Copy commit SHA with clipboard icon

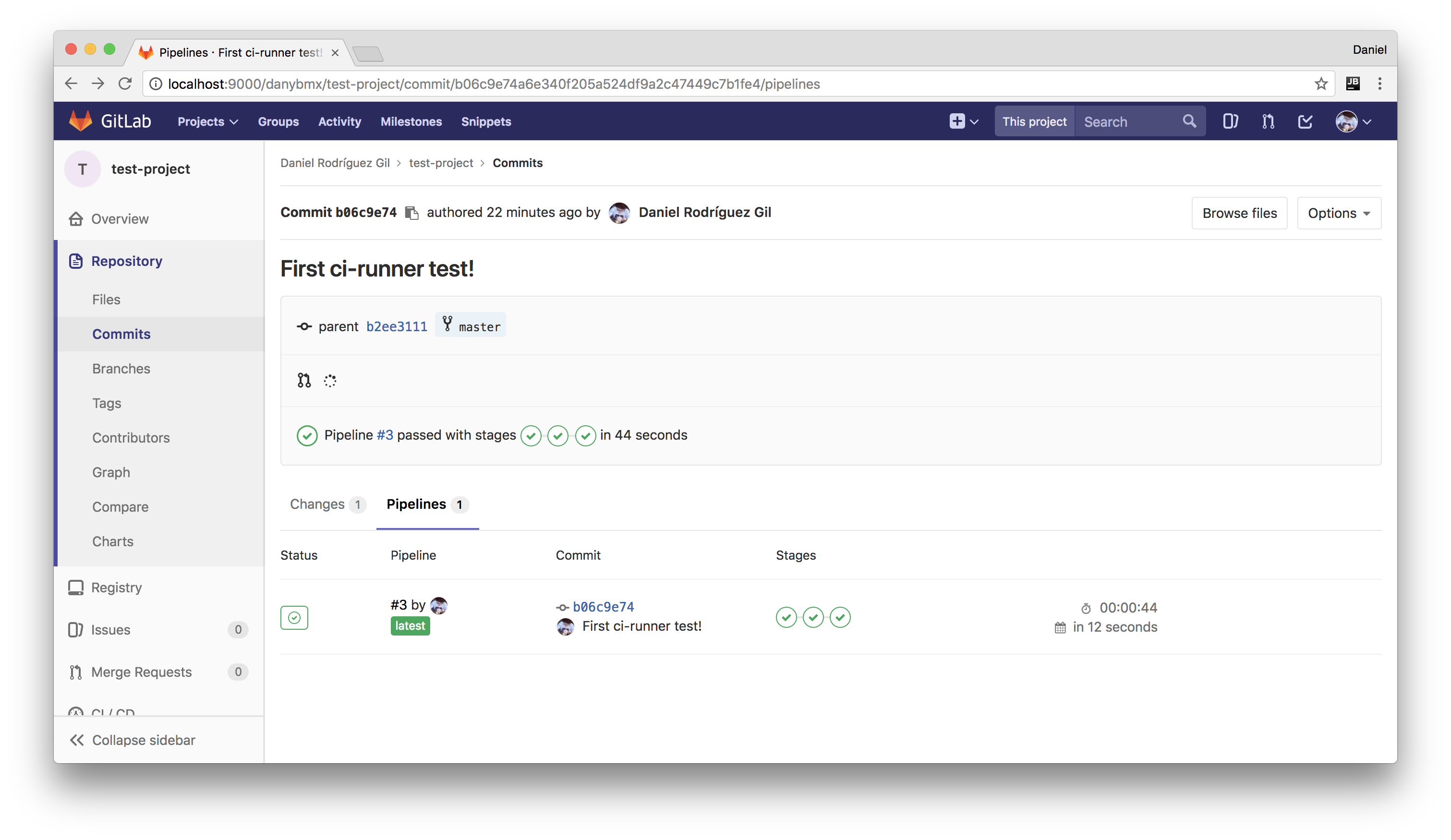[x=411, y=213]
